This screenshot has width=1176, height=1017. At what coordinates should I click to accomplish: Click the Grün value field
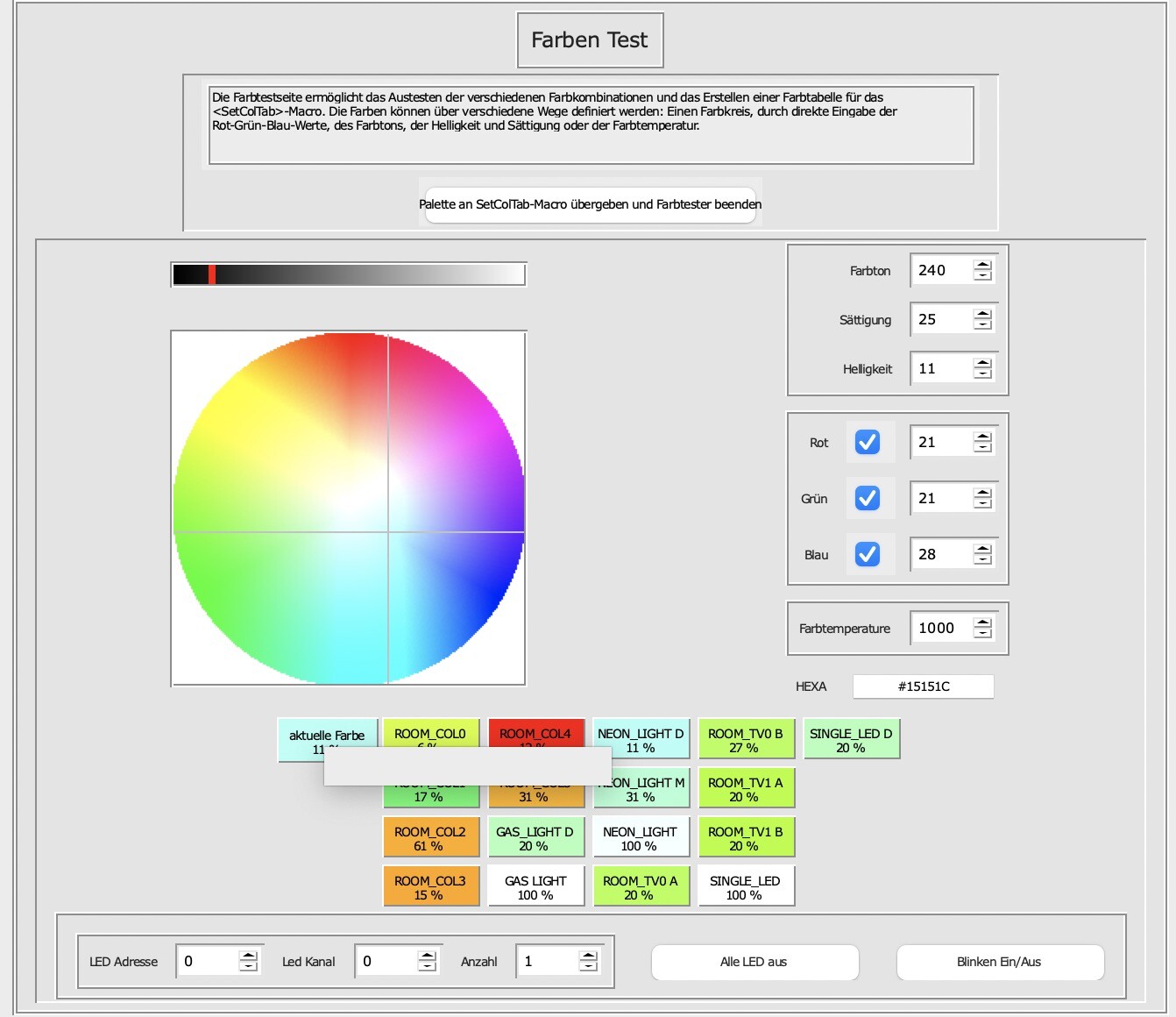[x=942, y=498]
